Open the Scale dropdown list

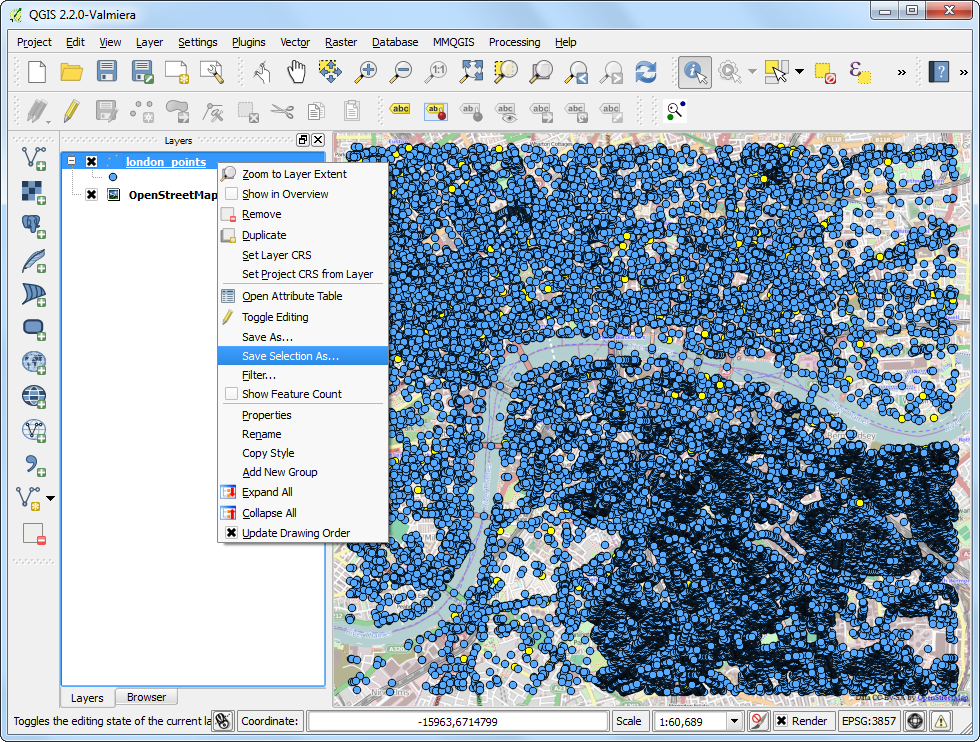point(734,721)
